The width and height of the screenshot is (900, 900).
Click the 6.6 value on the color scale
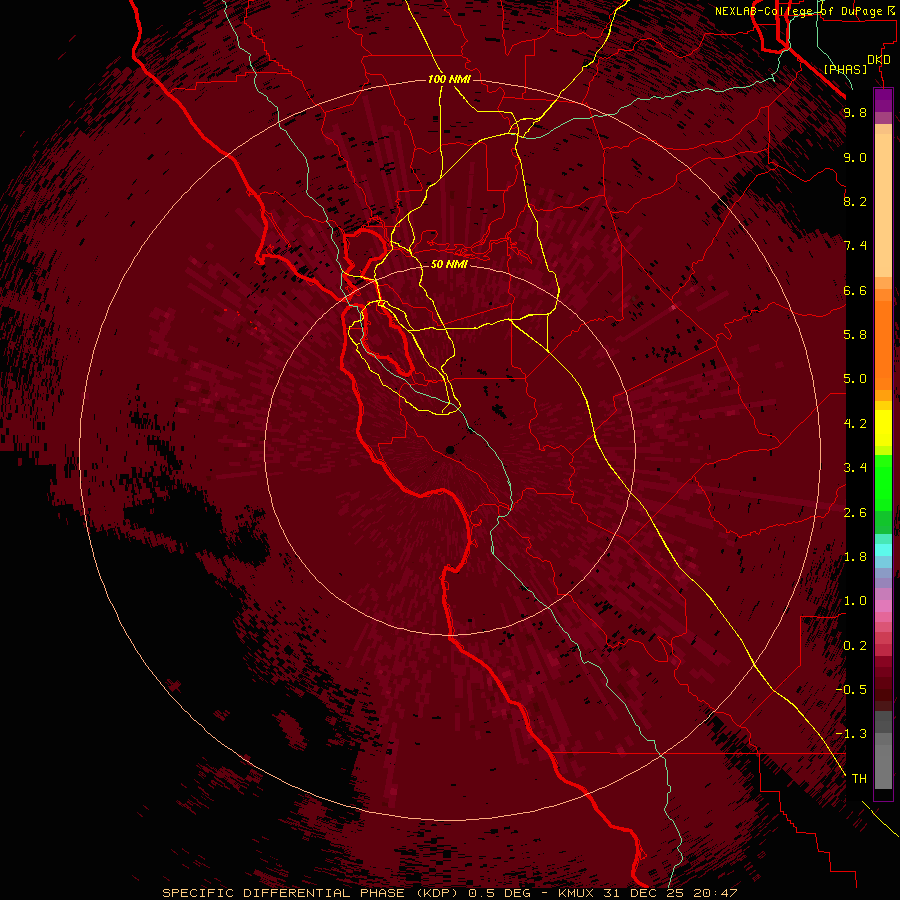pyautogui.click(x=855, y=290)
